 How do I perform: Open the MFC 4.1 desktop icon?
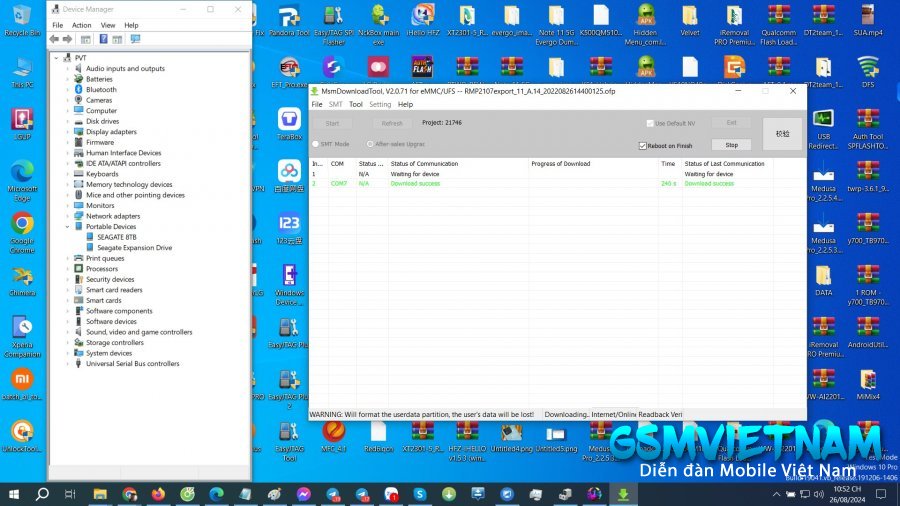click(333, 436)
